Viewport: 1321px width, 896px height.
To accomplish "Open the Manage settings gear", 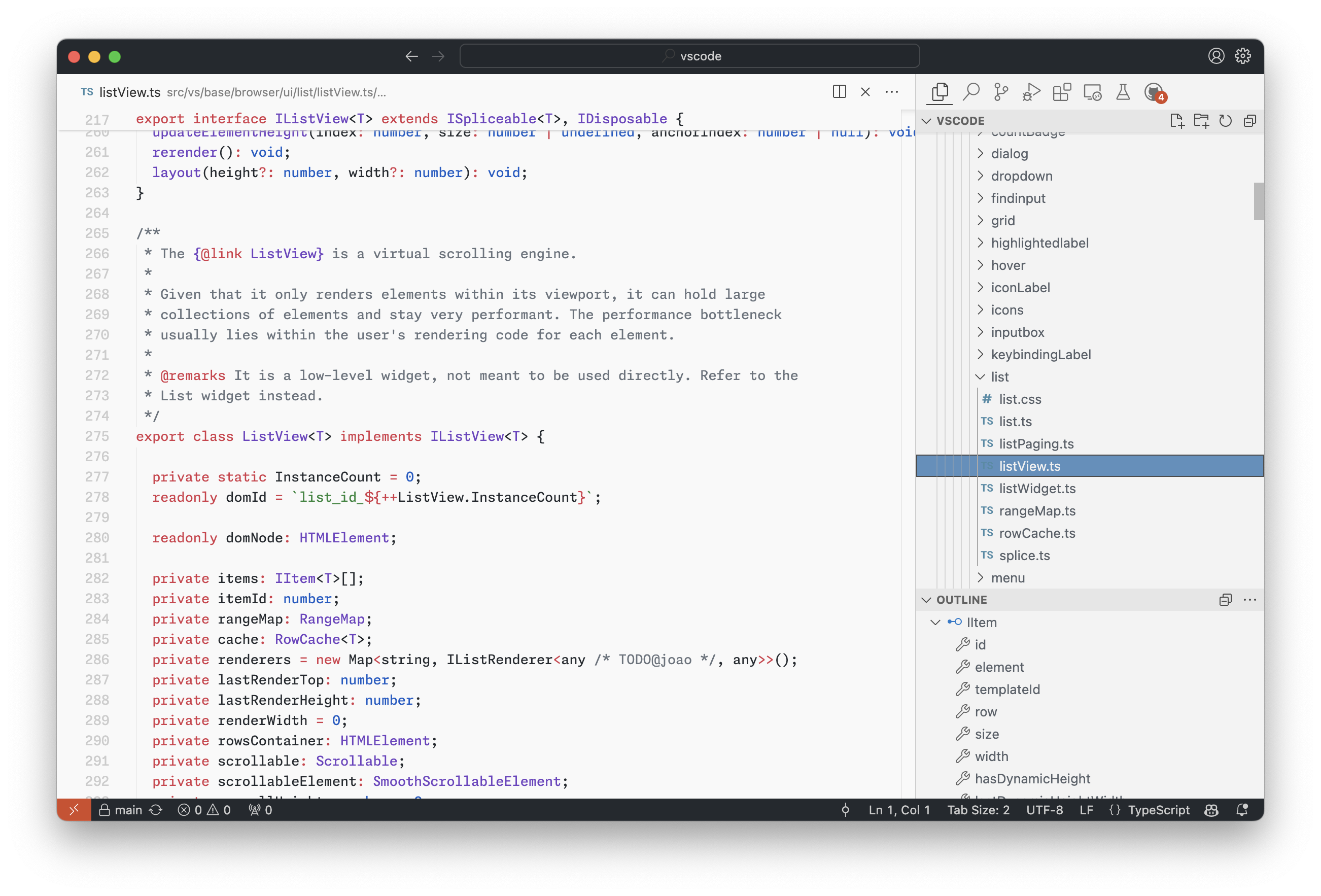I will (1242, 56).
